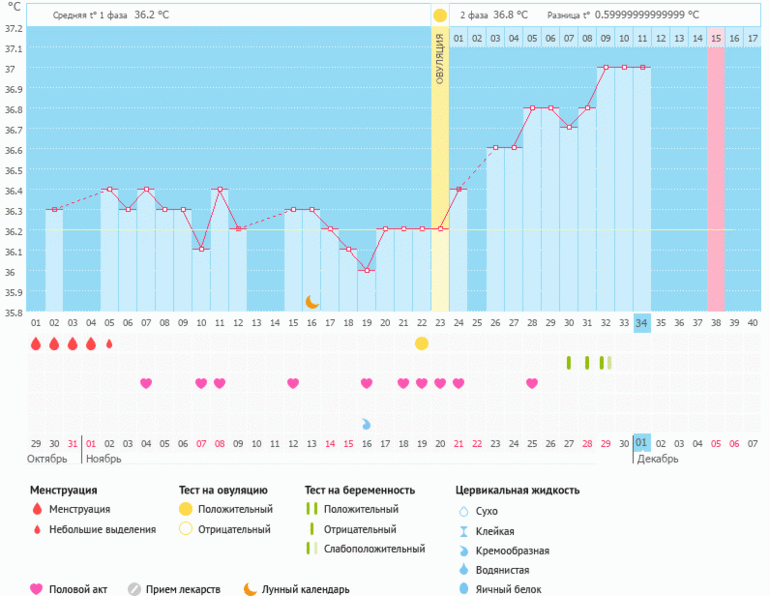Click the small spotting drop on day 05
770x596 pixels.
tap(109, 343)
